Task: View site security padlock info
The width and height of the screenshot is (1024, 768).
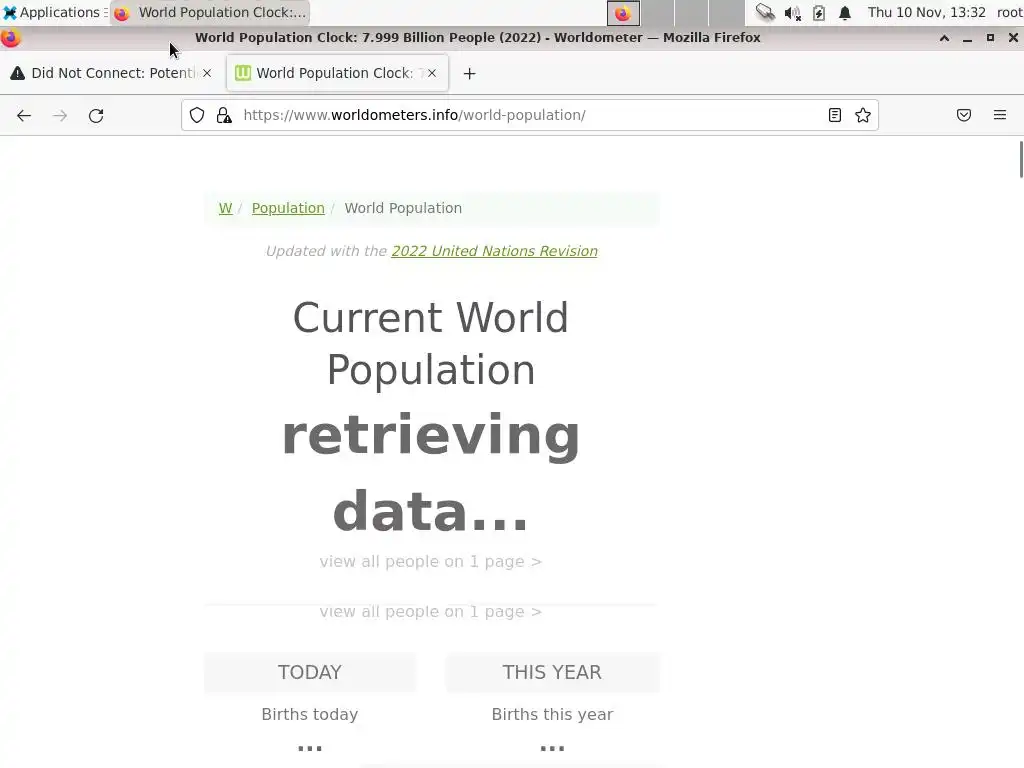Action: point(224,116)
